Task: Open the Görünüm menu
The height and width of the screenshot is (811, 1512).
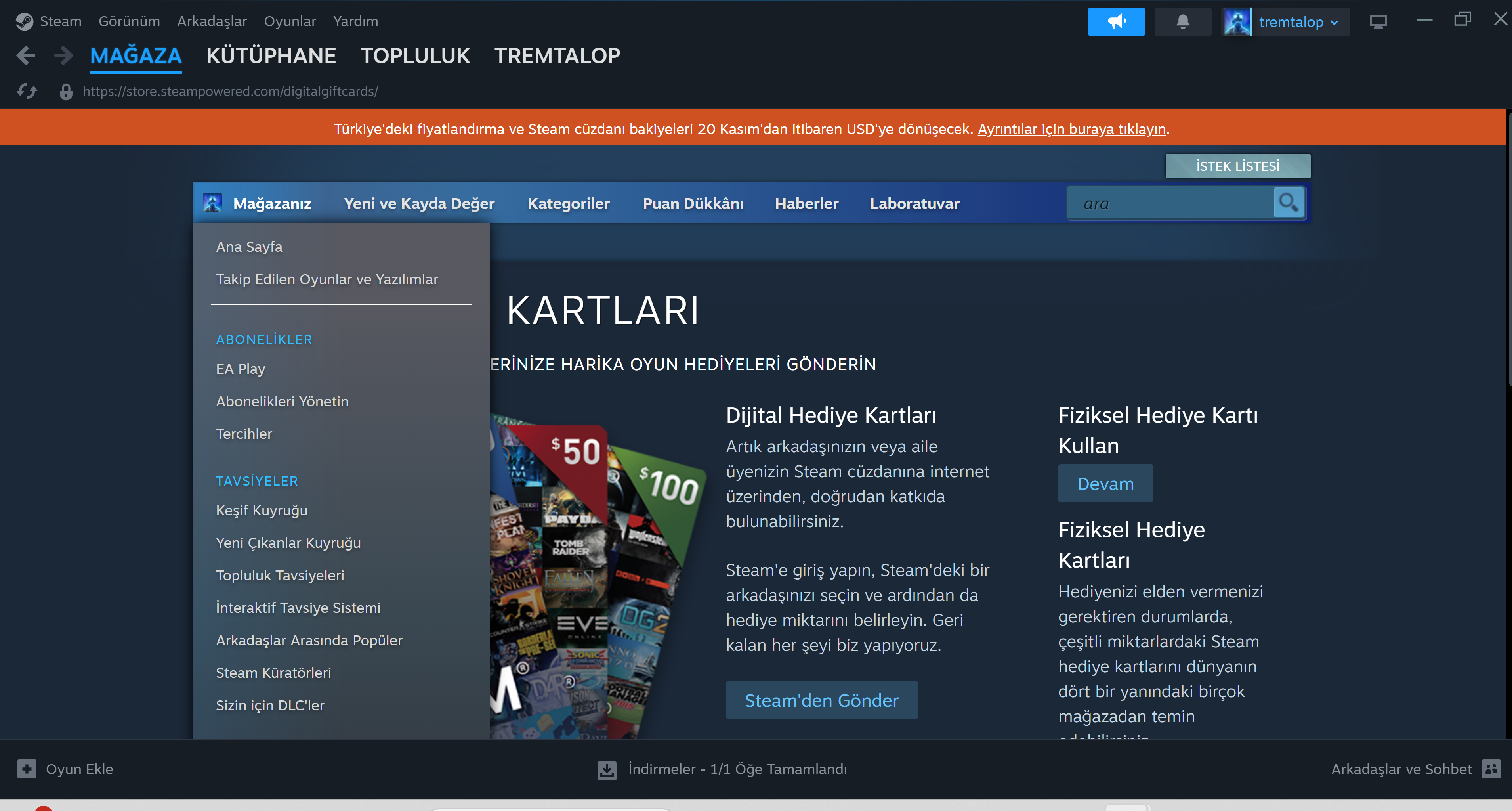Action: point(129,22)
